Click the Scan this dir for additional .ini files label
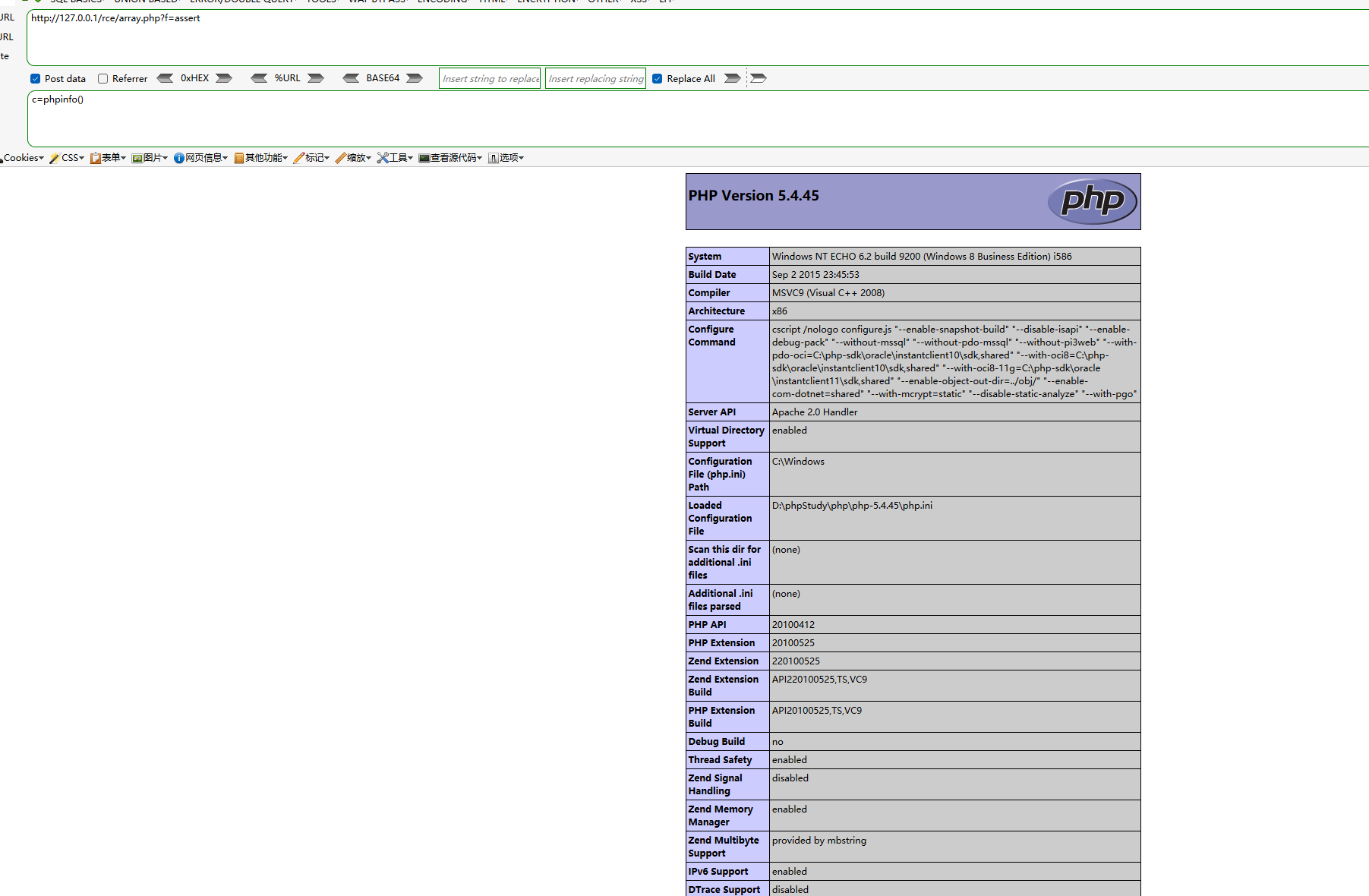 click(724, 563)
